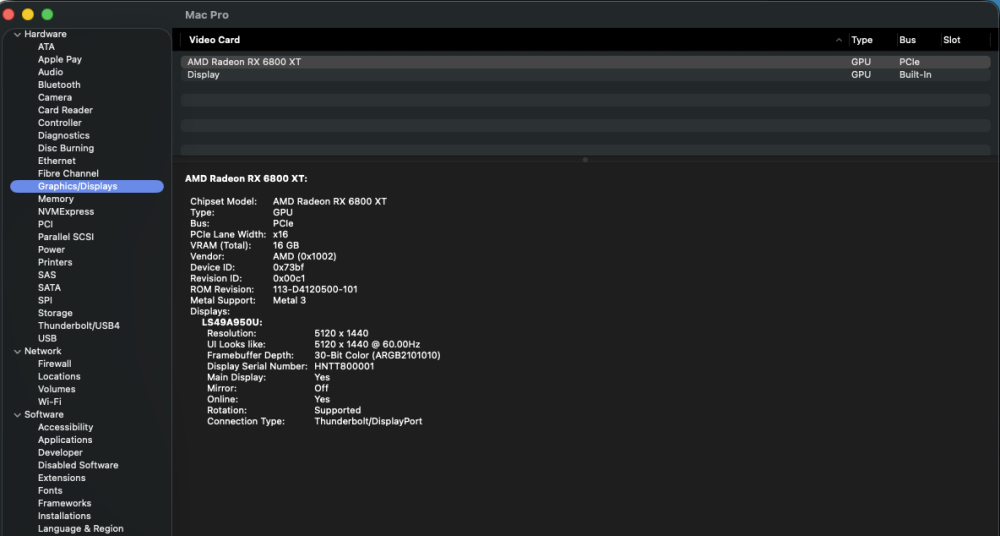This screenshot has height=536, width=1000.
Task: Click the Vendor value AMD (0x1002)
Action: click(x=304, y=257)
